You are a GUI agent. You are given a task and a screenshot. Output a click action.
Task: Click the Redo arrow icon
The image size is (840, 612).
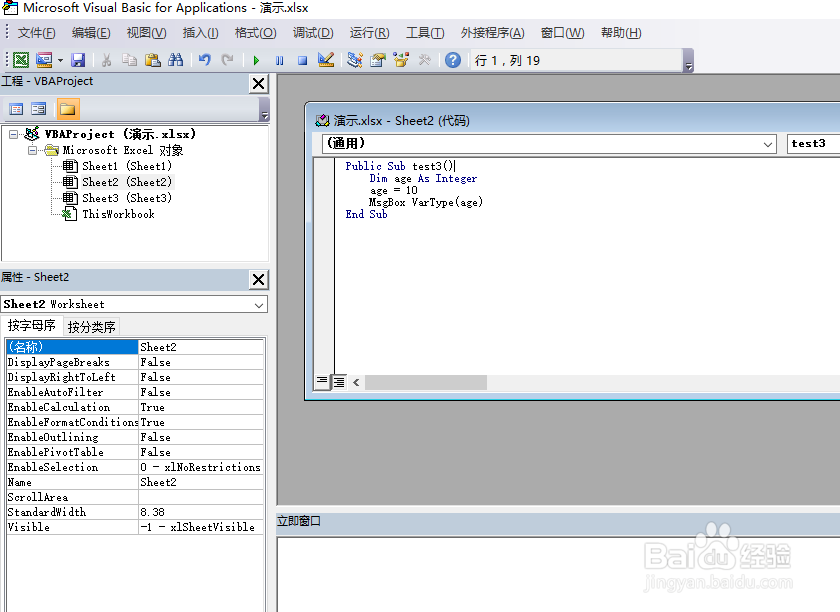[x=228, y=60]
